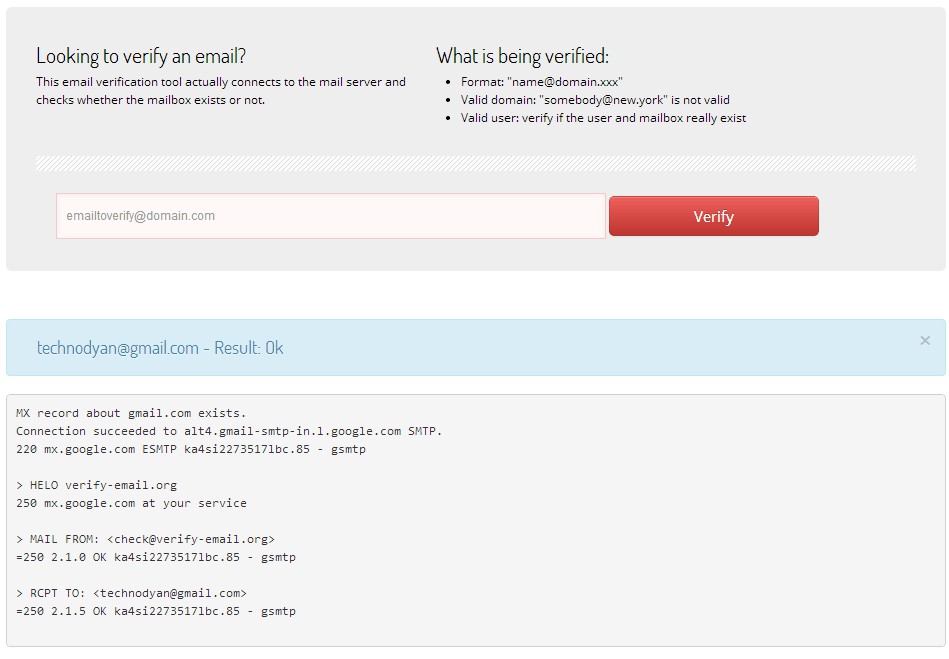Click the emailtoverify@domain.com input field
949x659 pixels.
click(330, 216)
